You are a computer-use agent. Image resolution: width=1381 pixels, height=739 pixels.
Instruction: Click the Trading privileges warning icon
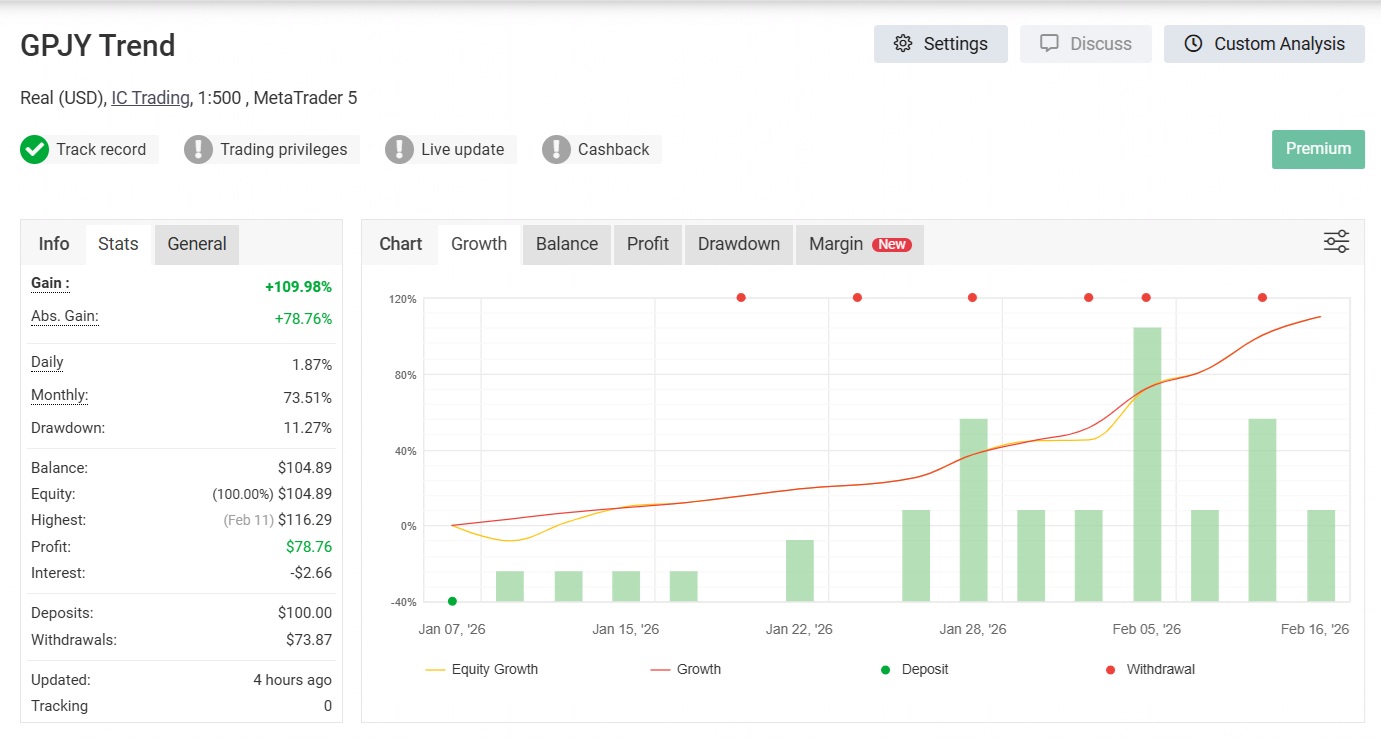pyautogui.click(x=198, y=150)
